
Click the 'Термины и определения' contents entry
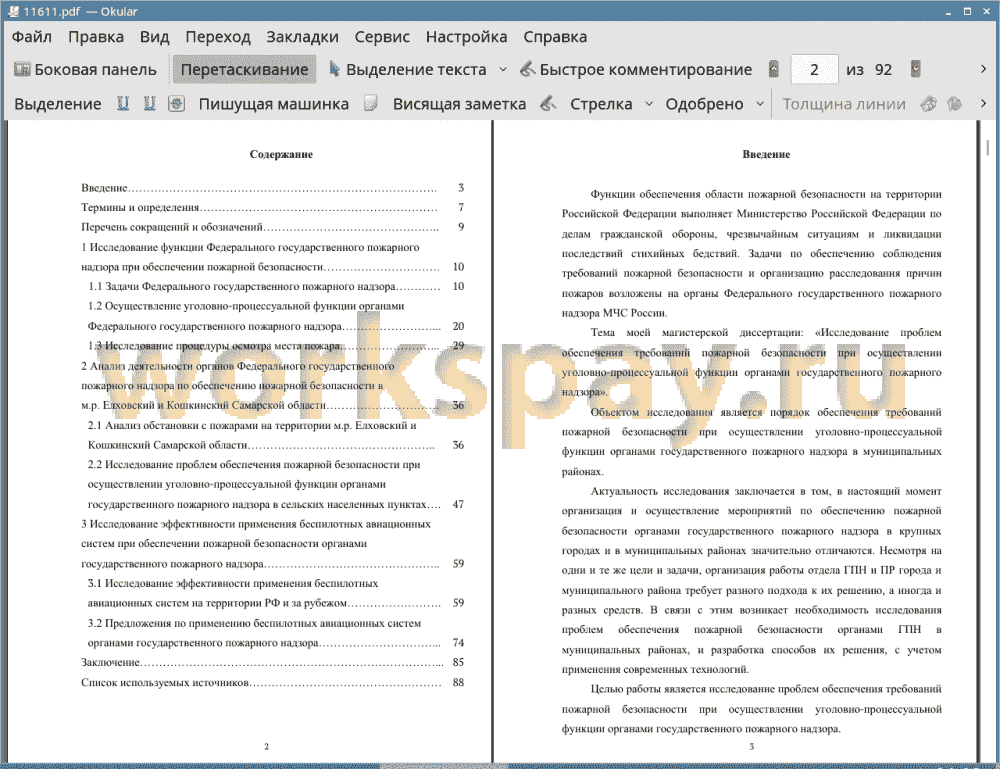[273, 207]
